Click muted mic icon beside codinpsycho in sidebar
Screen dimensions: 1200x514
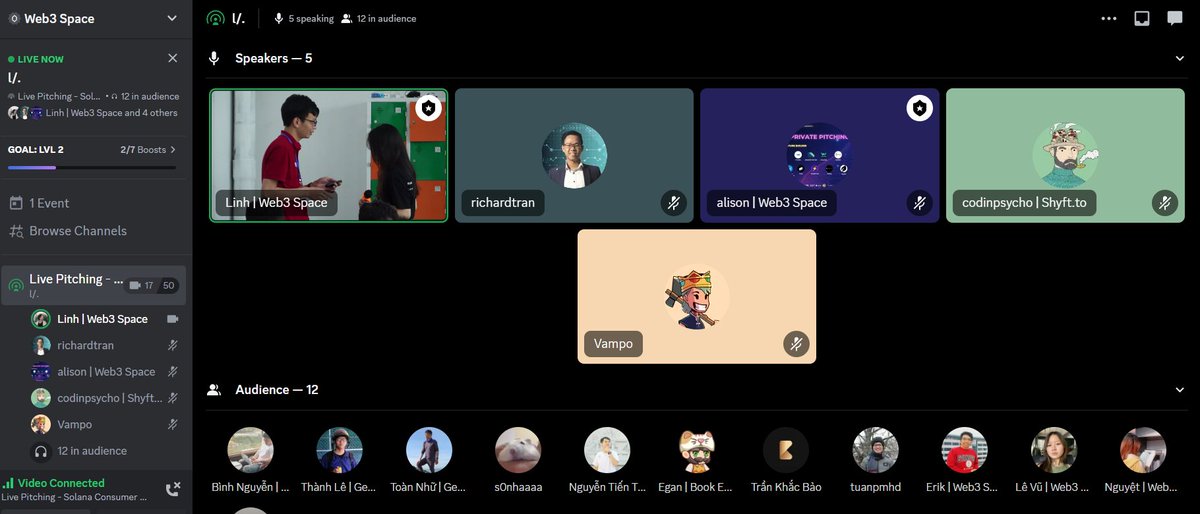pos(173,398)
